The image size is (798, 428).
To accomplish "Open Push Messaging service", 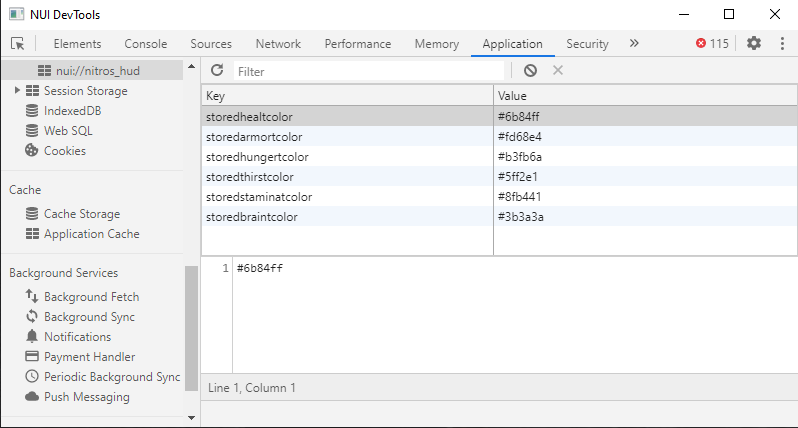I will [87, 396].
